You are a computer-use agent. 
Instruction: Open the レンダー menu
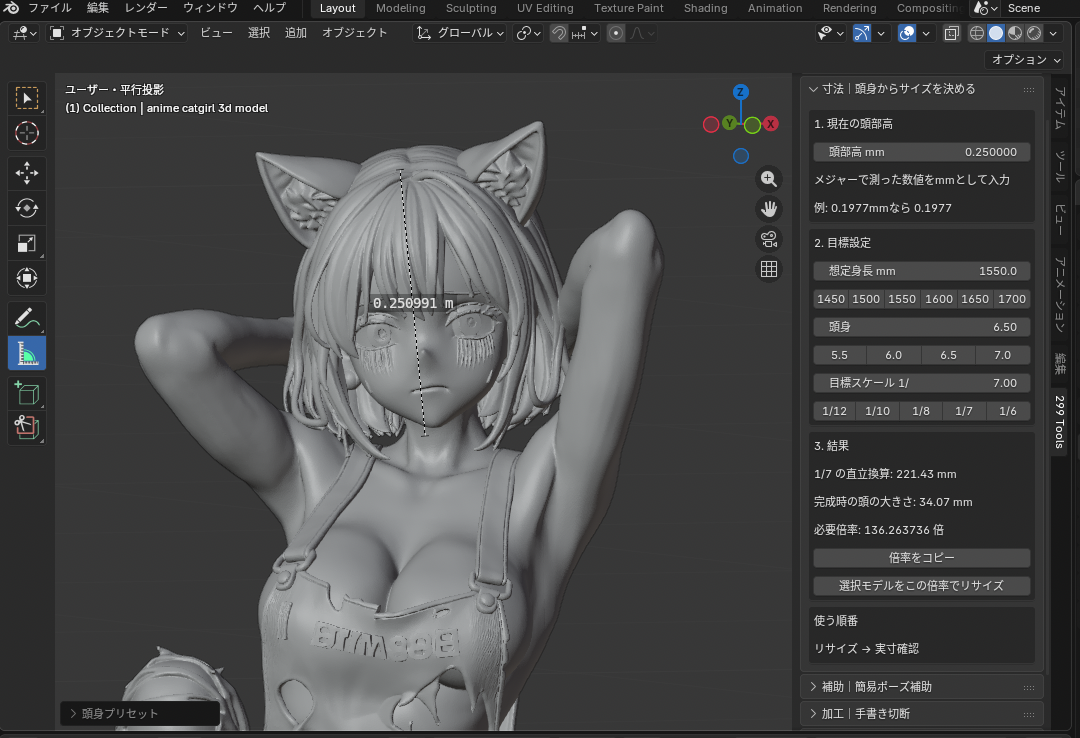[146, 8]
